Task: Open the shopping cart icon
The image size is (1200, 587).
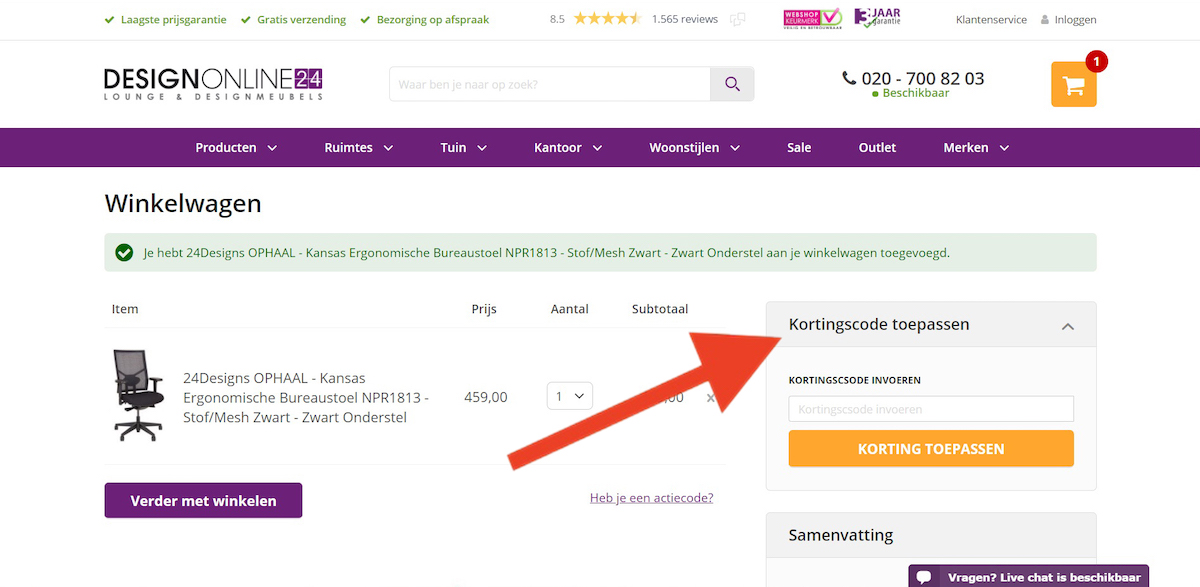Action: (1073, 85)
